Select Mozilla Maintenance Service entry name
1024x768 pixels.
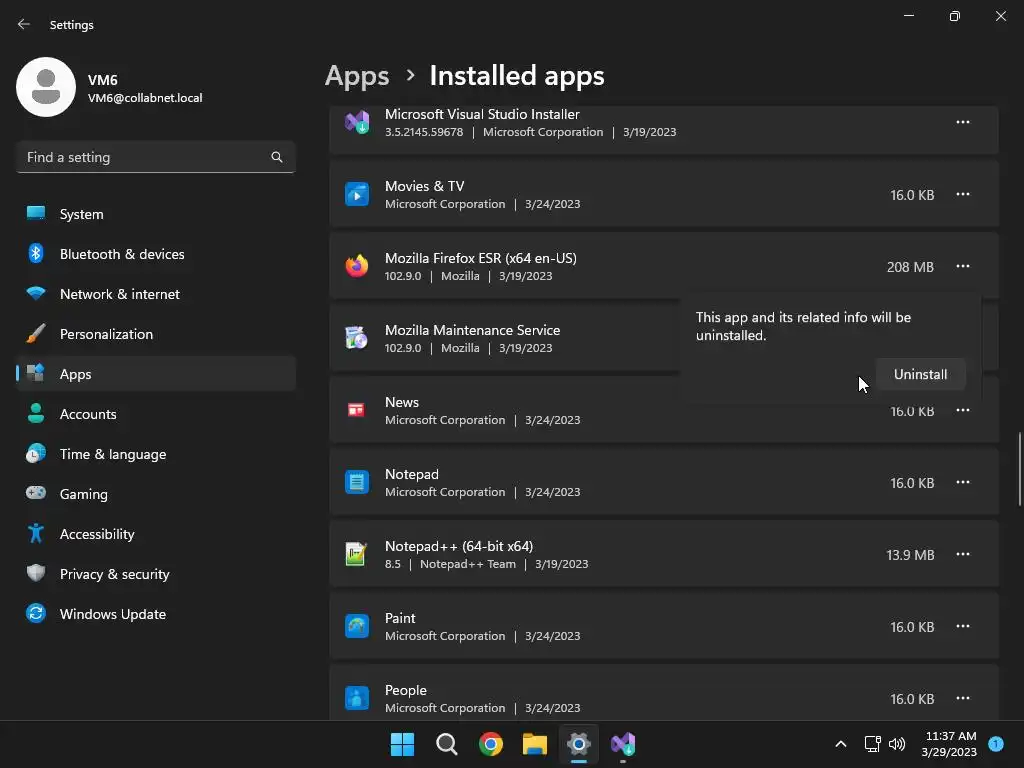click(x=472, y=330)
